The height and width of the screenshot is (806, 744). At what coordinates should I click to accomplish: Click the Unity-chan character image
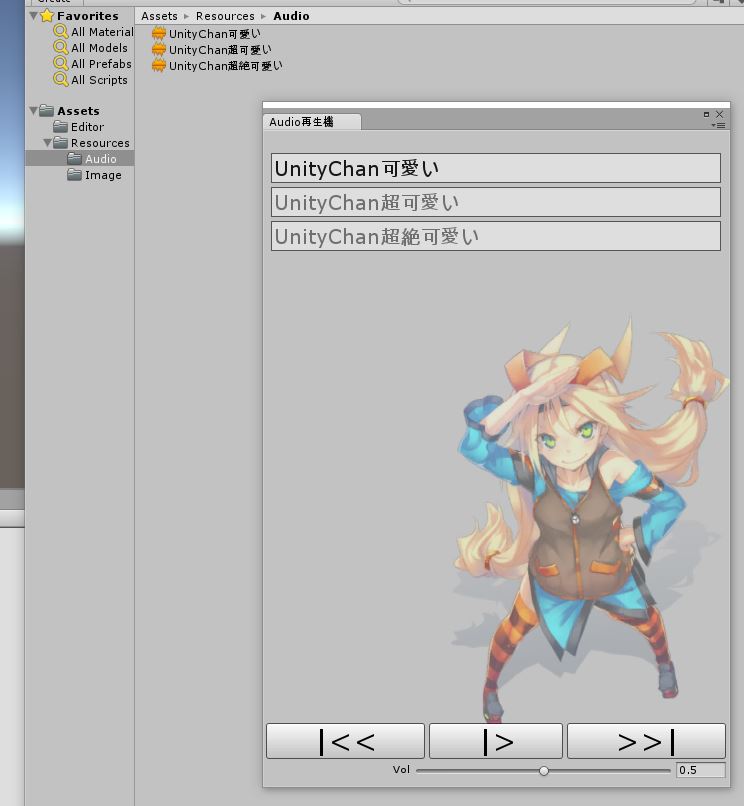coord(590,519)
